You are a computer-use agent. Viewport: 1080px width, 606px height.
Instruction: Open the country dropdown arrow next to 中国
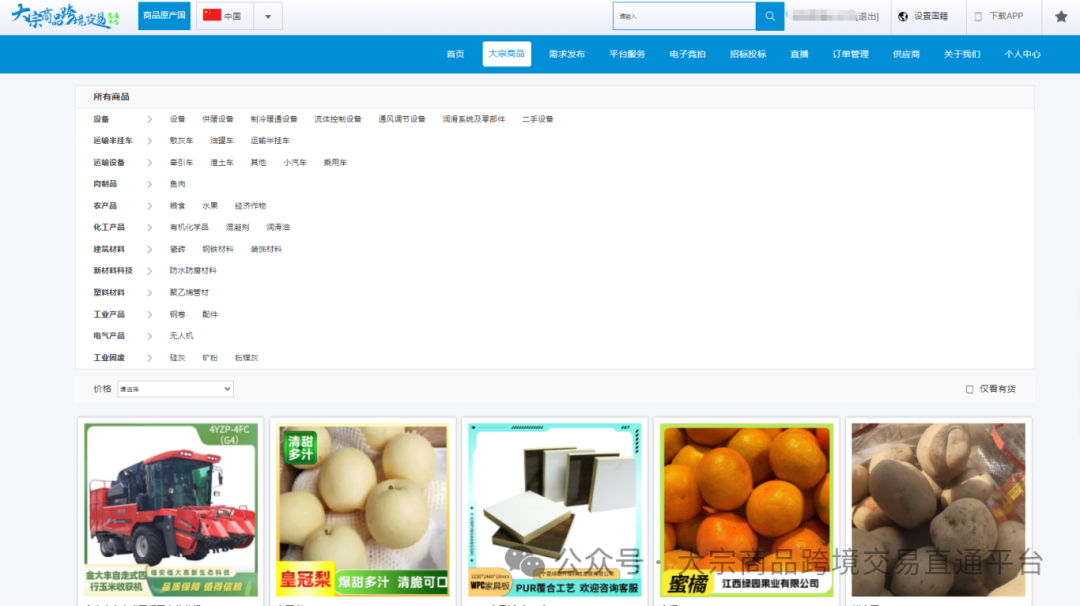click(267, 17)
